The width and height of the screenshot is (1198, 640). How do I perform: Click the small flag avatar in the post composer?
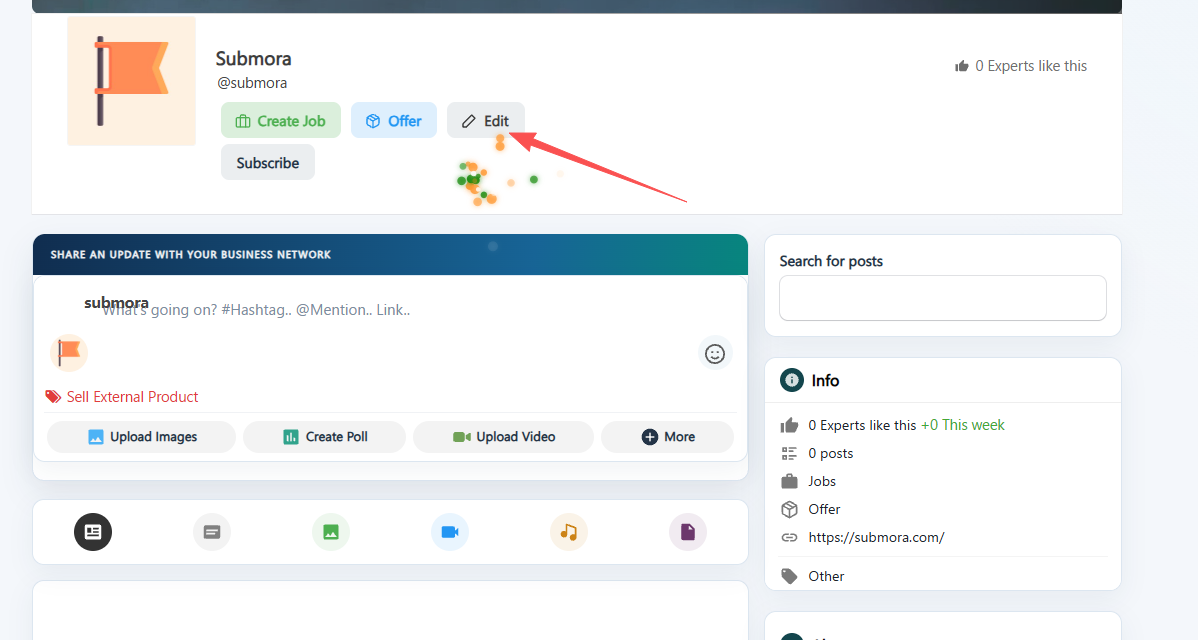(x=69, y=353)
